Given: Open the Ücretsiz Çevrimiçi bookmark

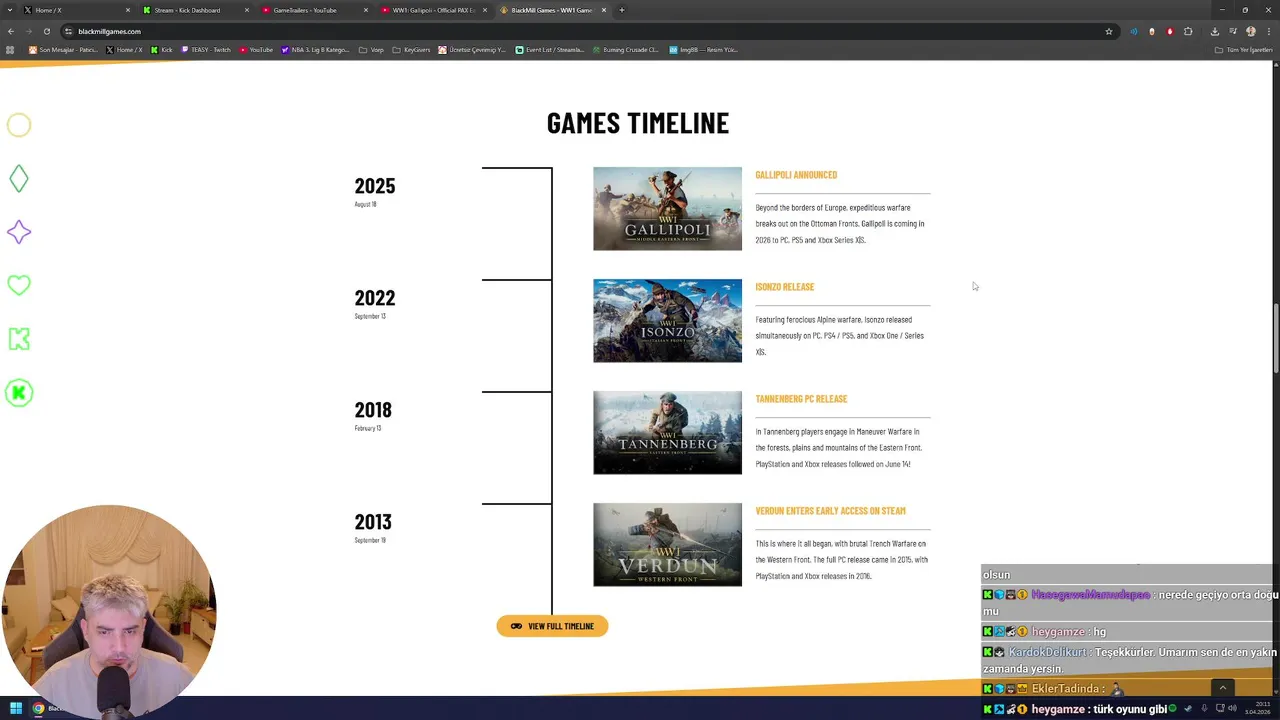Looking at the screenshot, I should 472,50.
